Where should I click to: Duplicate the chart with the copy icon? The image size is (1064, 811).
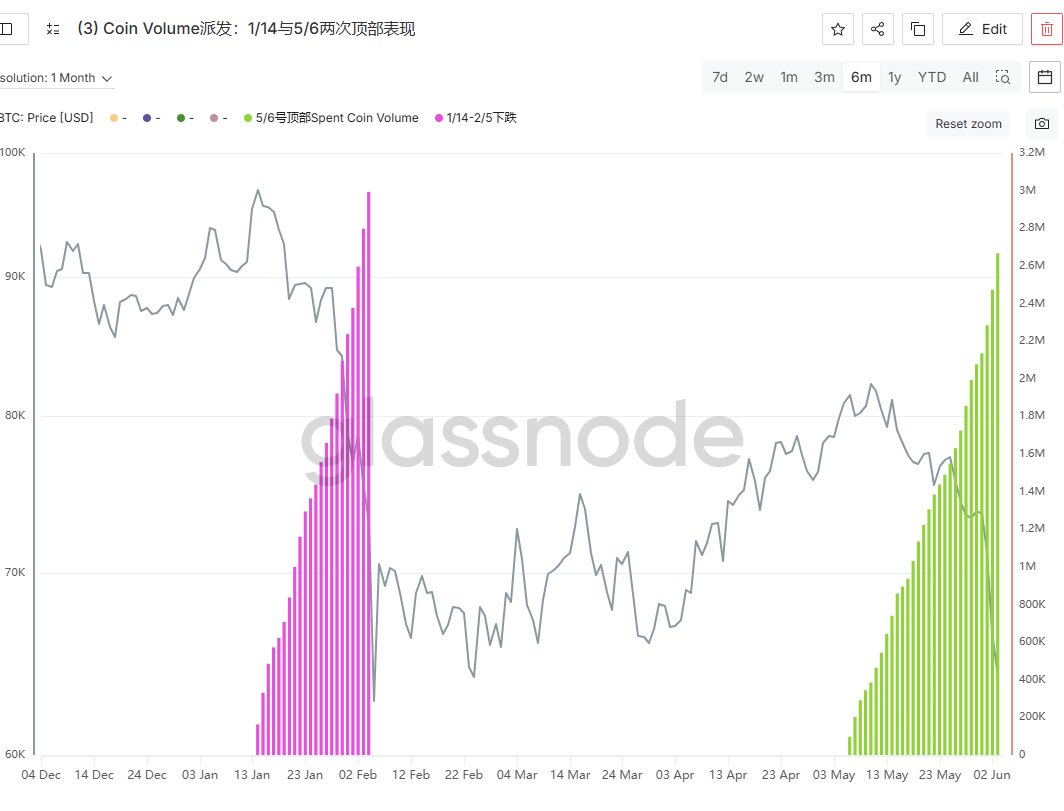click(x=917, y=29)
